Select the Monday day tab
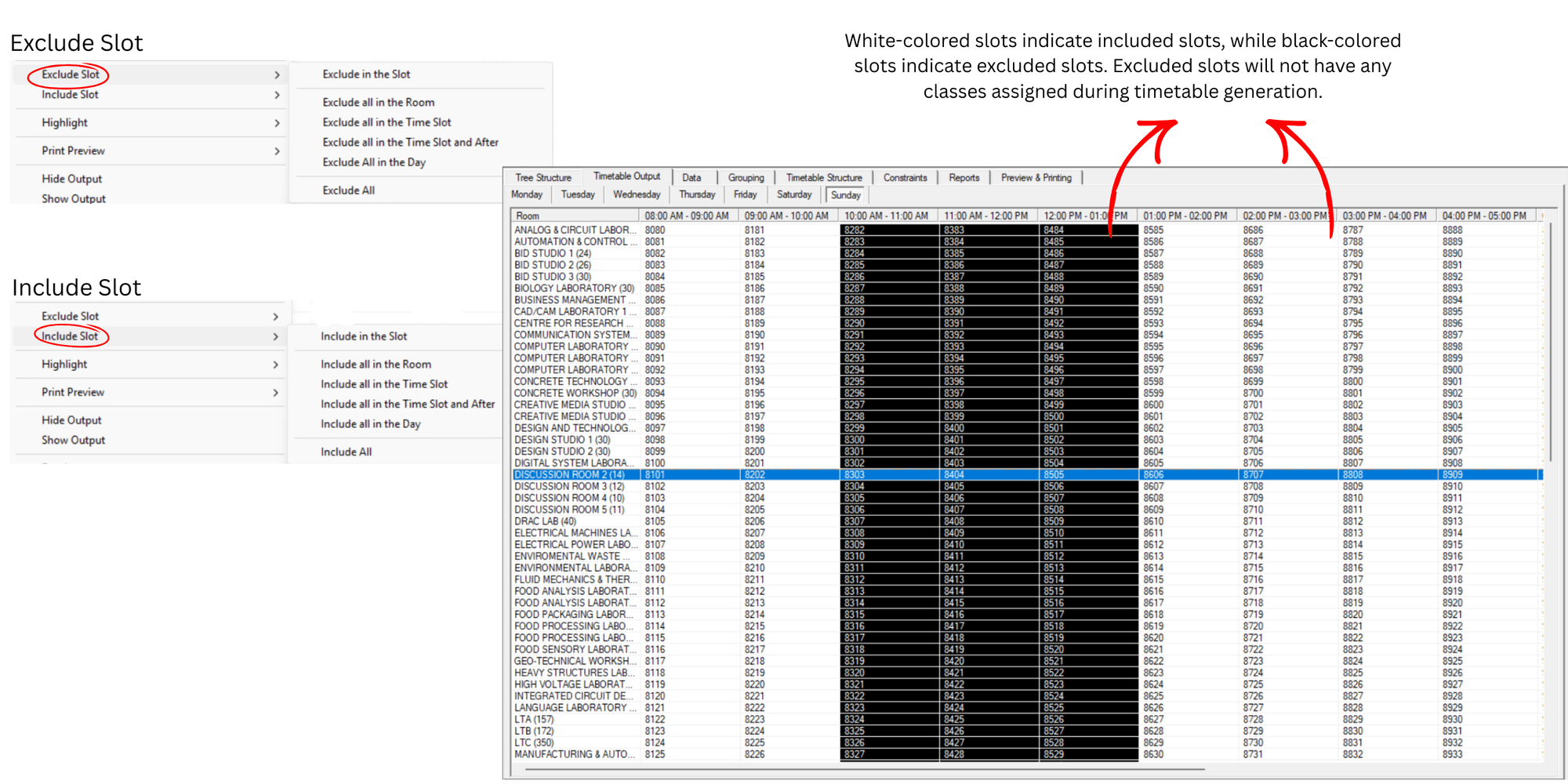The width and height of the screenshot is (1568, 784). [x=527, y=194]
